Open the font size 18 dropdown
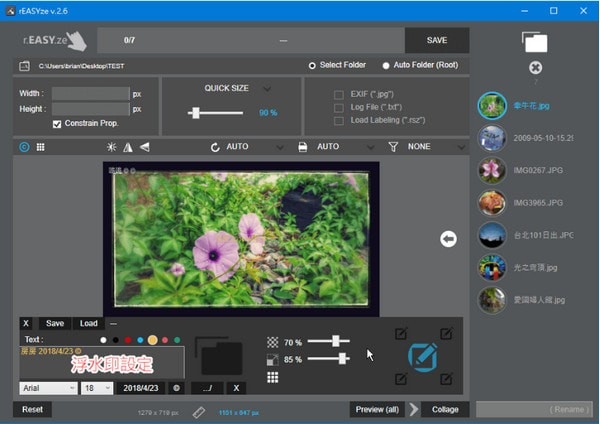Image resolution: width=600 pixels, height=424 pixels. [96, 387]
